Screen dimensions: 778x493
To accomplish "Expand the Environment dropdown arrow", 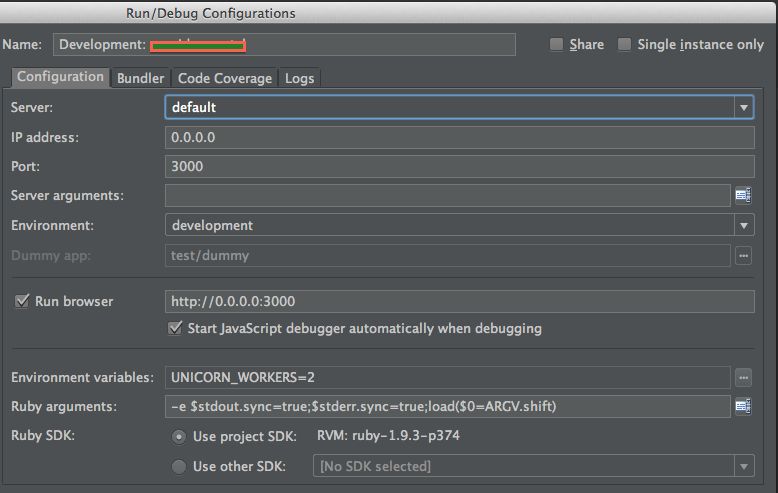I will pyautogui.click(x=743, y=225).
